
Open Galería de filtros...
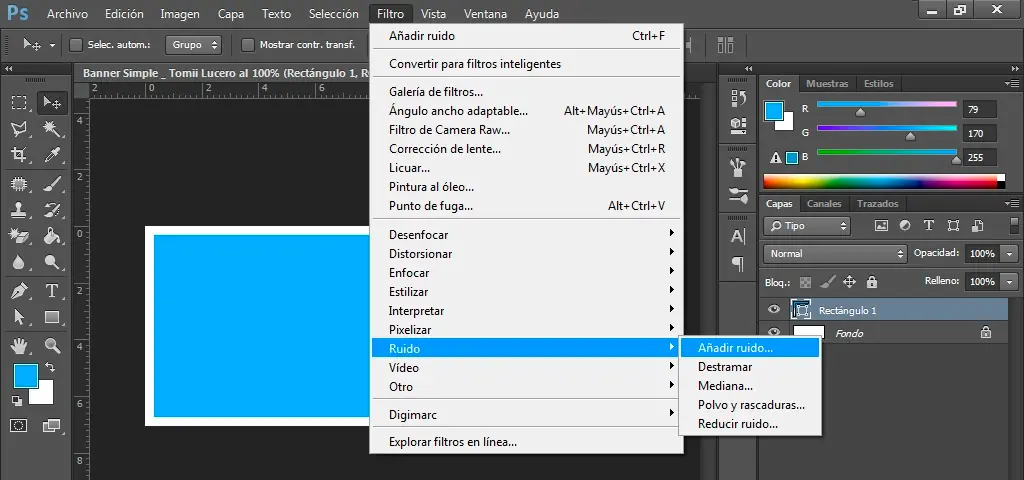(x=527, y=92)
